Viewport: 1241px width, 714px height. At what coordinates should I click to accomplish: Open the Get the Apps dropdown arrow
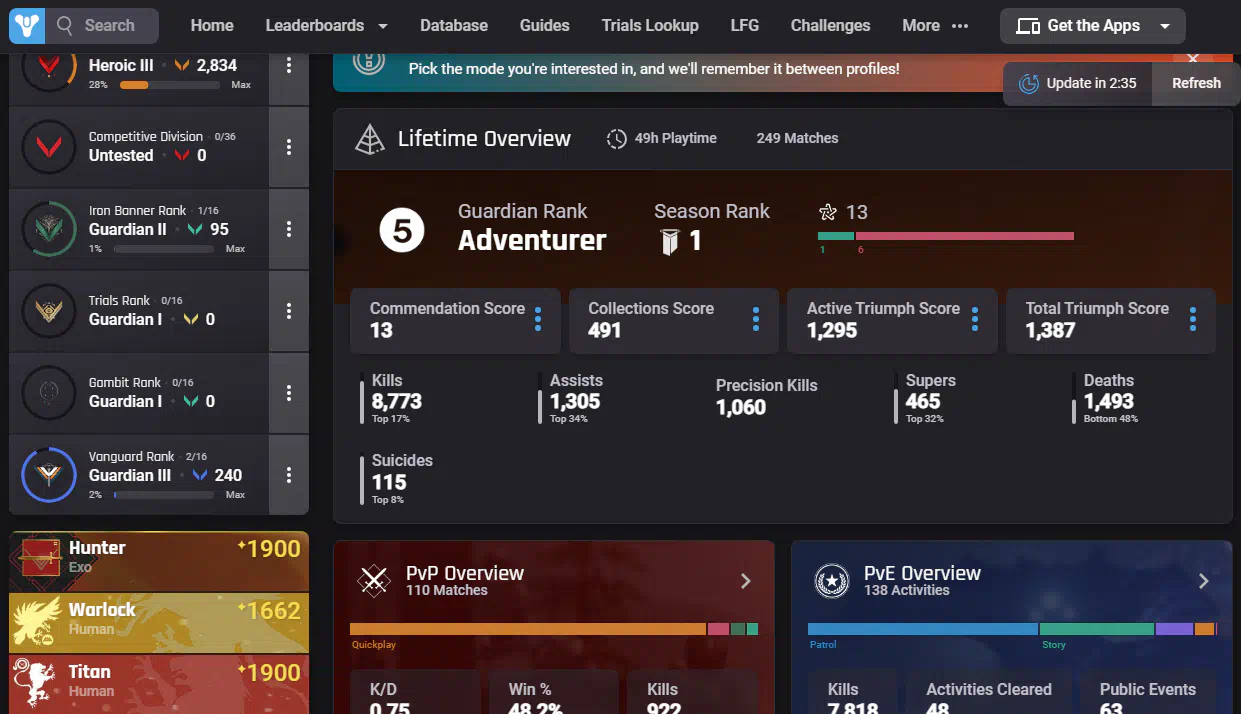pos(1165,26)
